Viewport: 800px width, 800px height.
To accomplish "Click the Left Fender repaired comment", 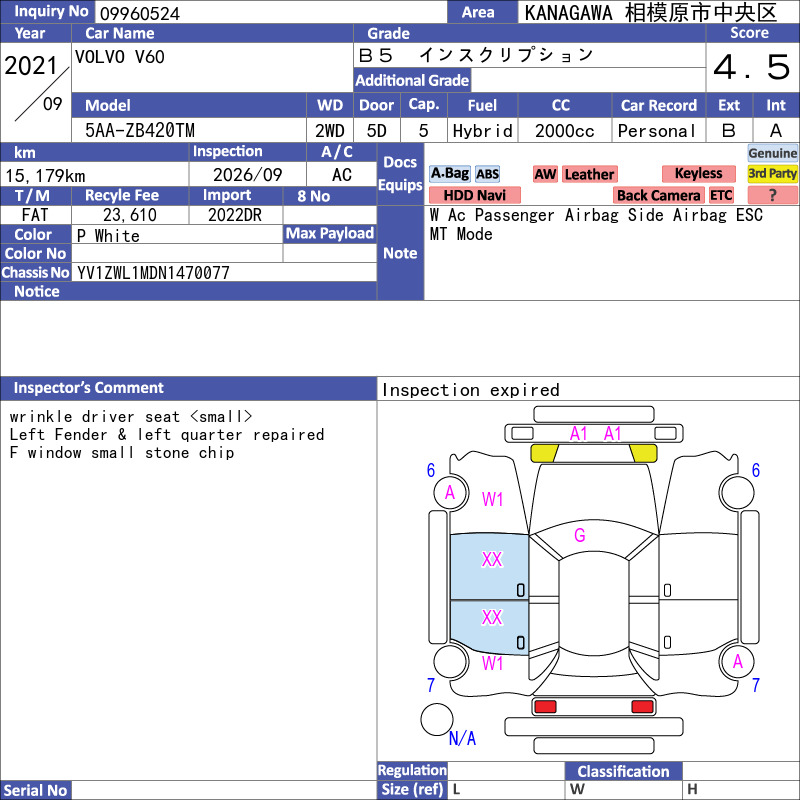I will click(x=167, y=435).
